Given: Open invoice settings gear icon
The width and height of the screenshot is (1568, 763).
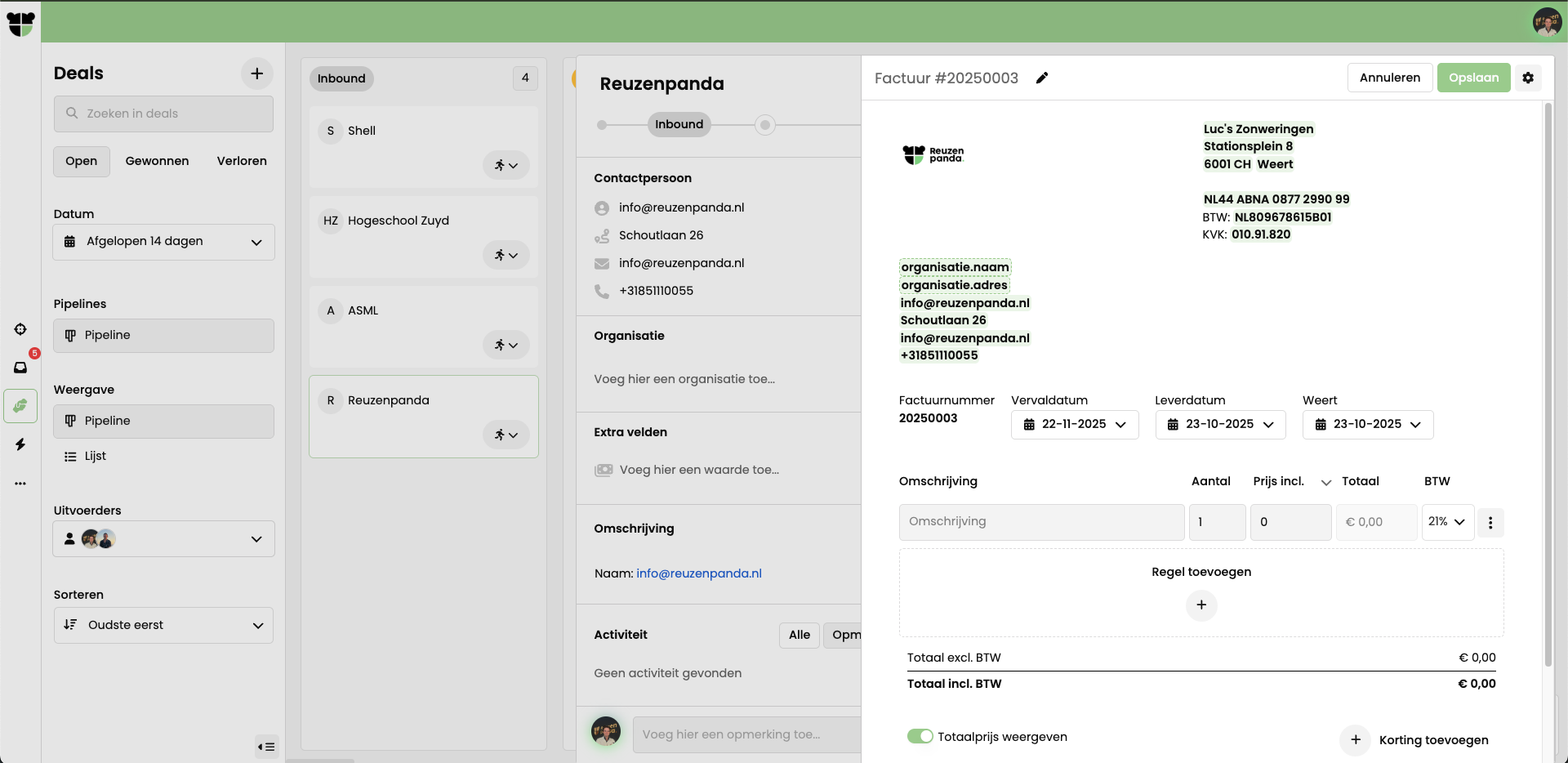Looking at the screenshot, I should [x=1528, y=78].
